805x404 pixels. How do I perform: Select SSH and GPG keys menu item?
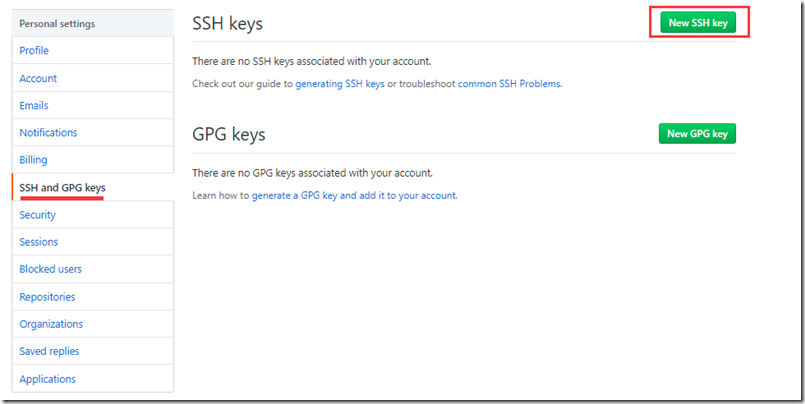62,187
